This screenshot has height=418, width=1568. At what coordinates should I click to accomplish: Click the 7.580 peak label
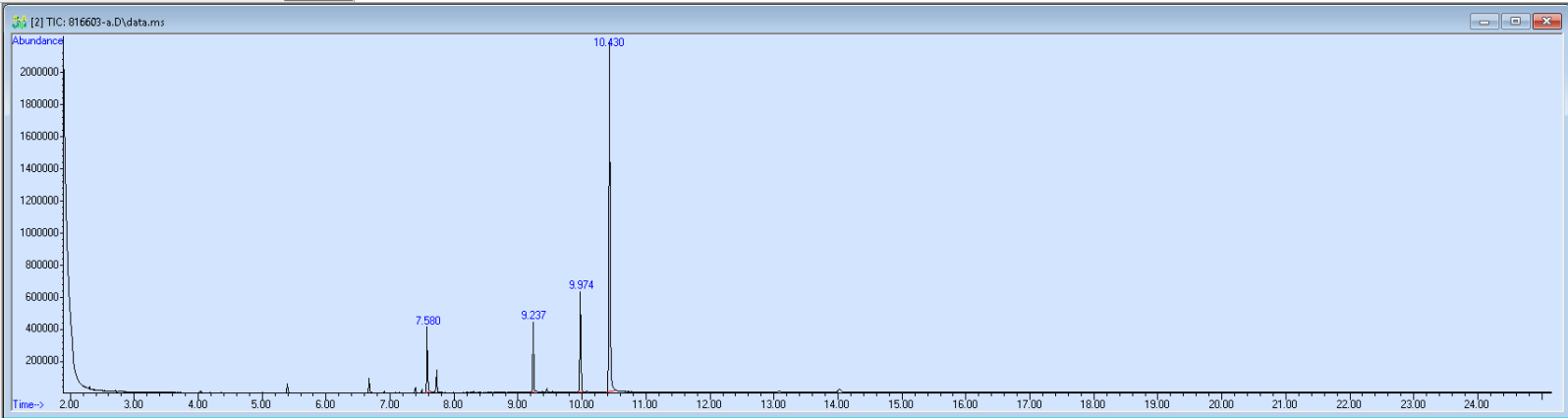pyautogui.click(x=427, y=321)
